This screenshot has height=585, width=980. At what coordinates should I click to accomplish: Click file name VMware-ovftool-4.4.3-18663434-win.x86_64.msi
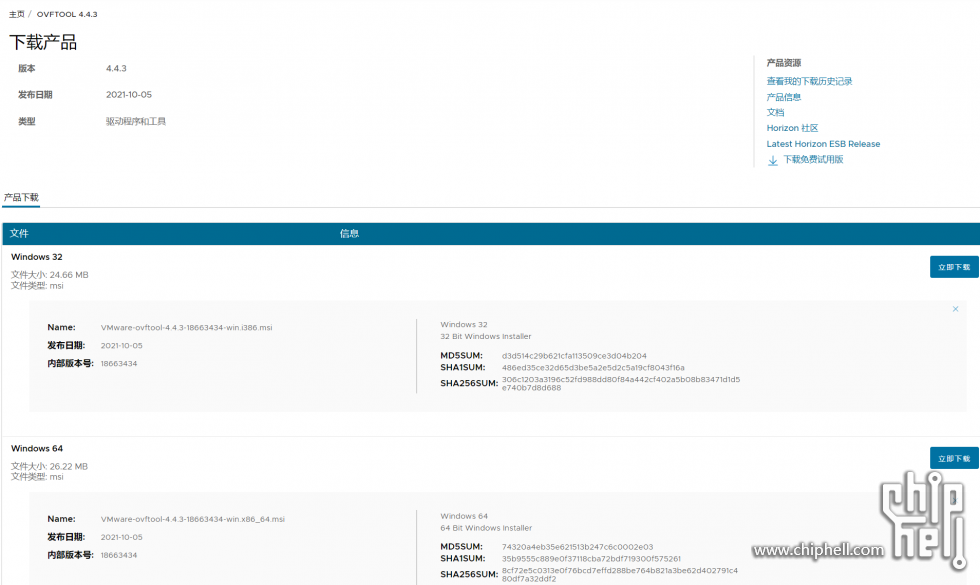click(x=192, y=519)
